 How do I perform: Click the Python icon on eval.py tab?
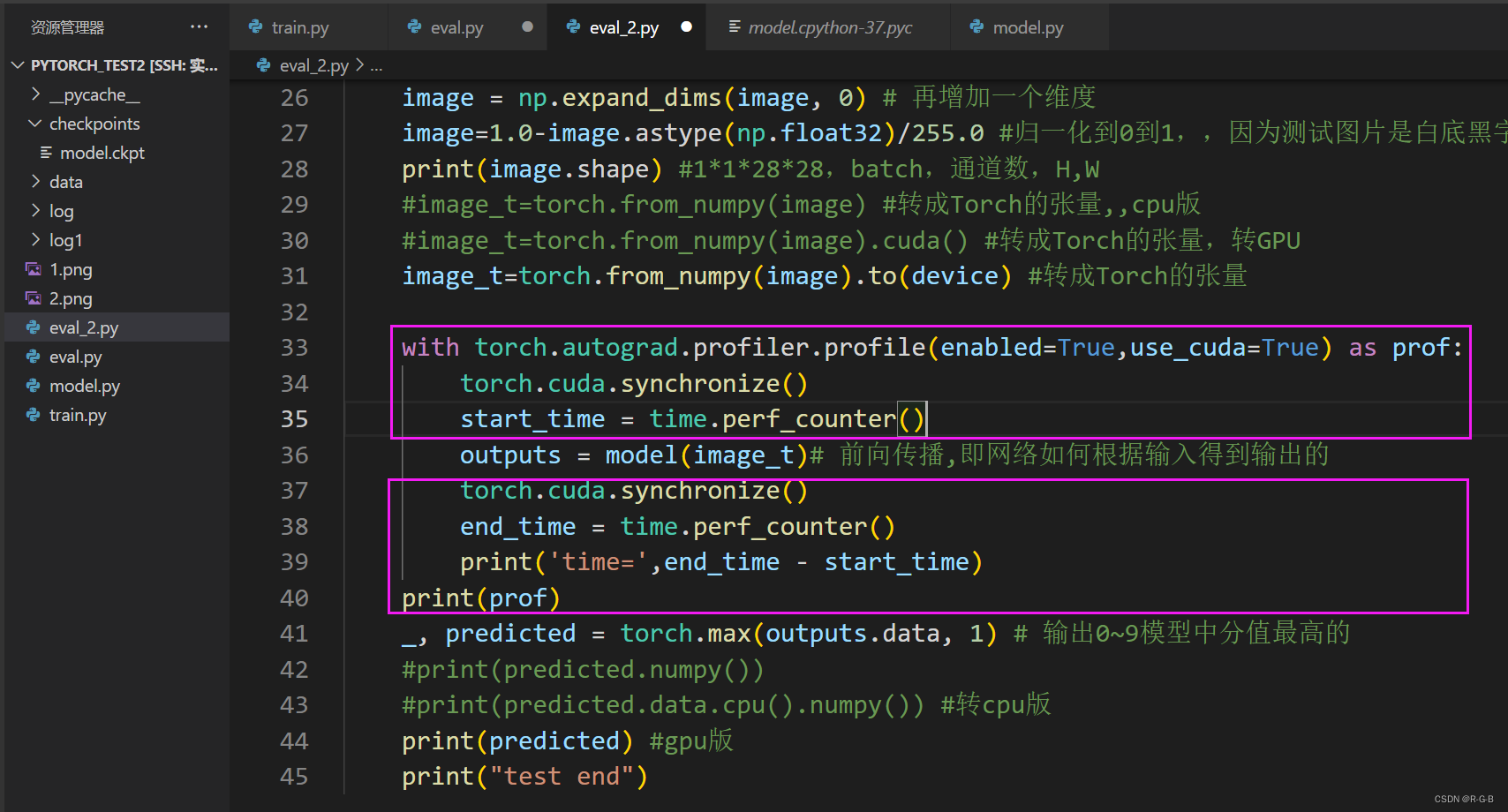click(414, 27)
